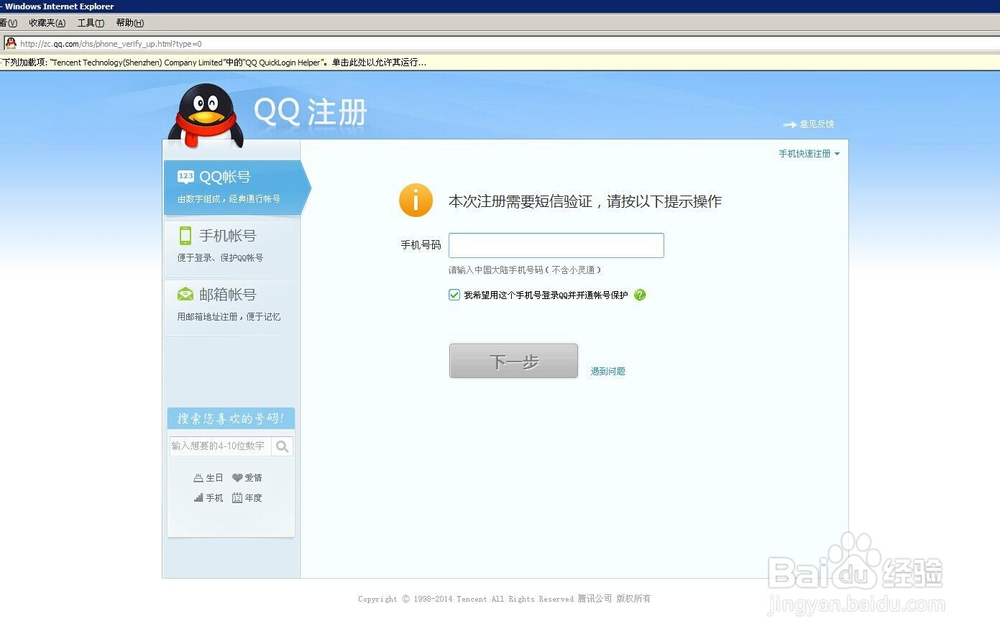Click the orange info icon
The width and height of the screenshot is (1000, 639).
[415, 201]
